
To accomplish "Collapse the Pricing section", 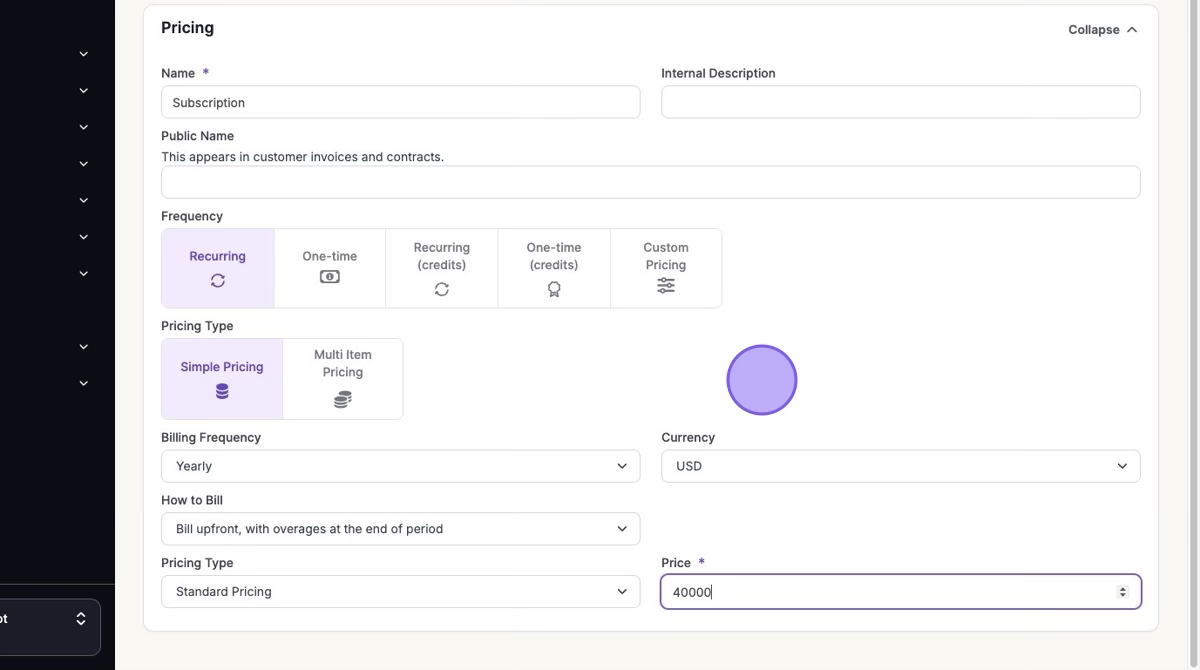I will 1102,30.
